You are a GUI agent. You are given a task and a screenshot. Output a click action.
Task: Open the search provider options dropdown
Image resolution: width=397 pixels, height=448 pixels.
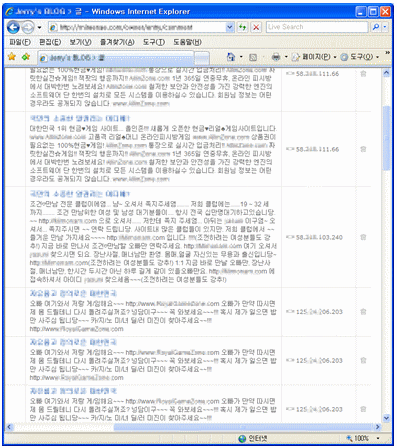click(385, 27)
